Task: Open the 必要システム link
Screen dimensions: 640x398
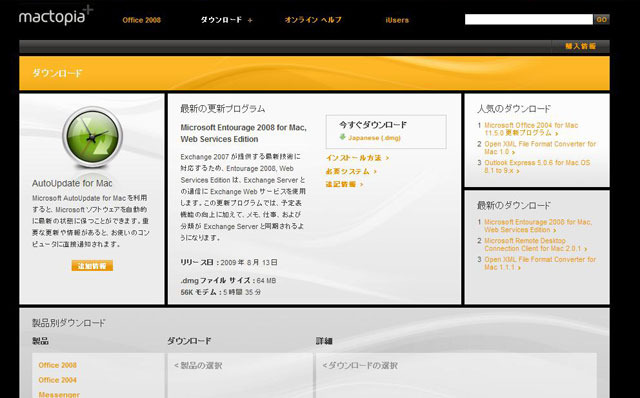Action: [x=351, y=171]
